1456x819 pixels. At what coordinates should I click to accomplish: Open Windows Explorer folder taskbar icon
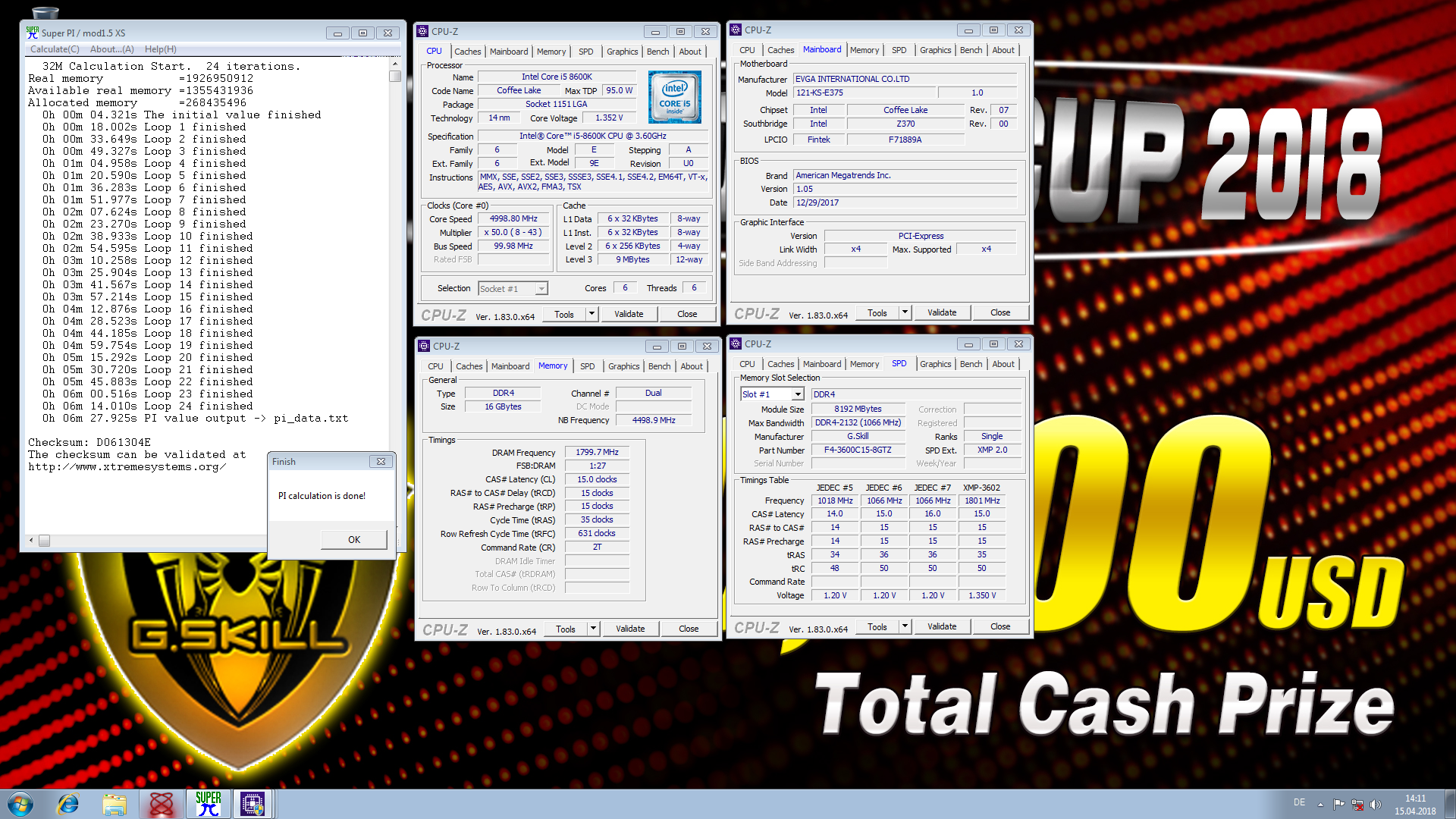[115, 804]
